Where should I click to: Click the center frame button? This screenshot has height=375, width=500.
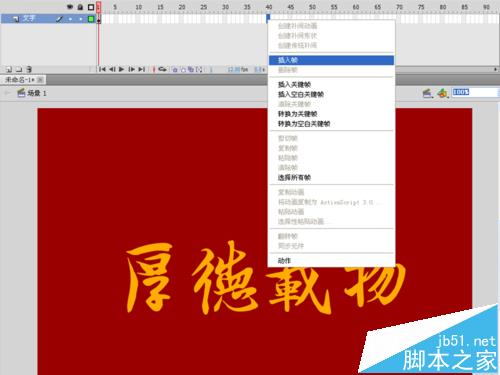pos(154,69)
